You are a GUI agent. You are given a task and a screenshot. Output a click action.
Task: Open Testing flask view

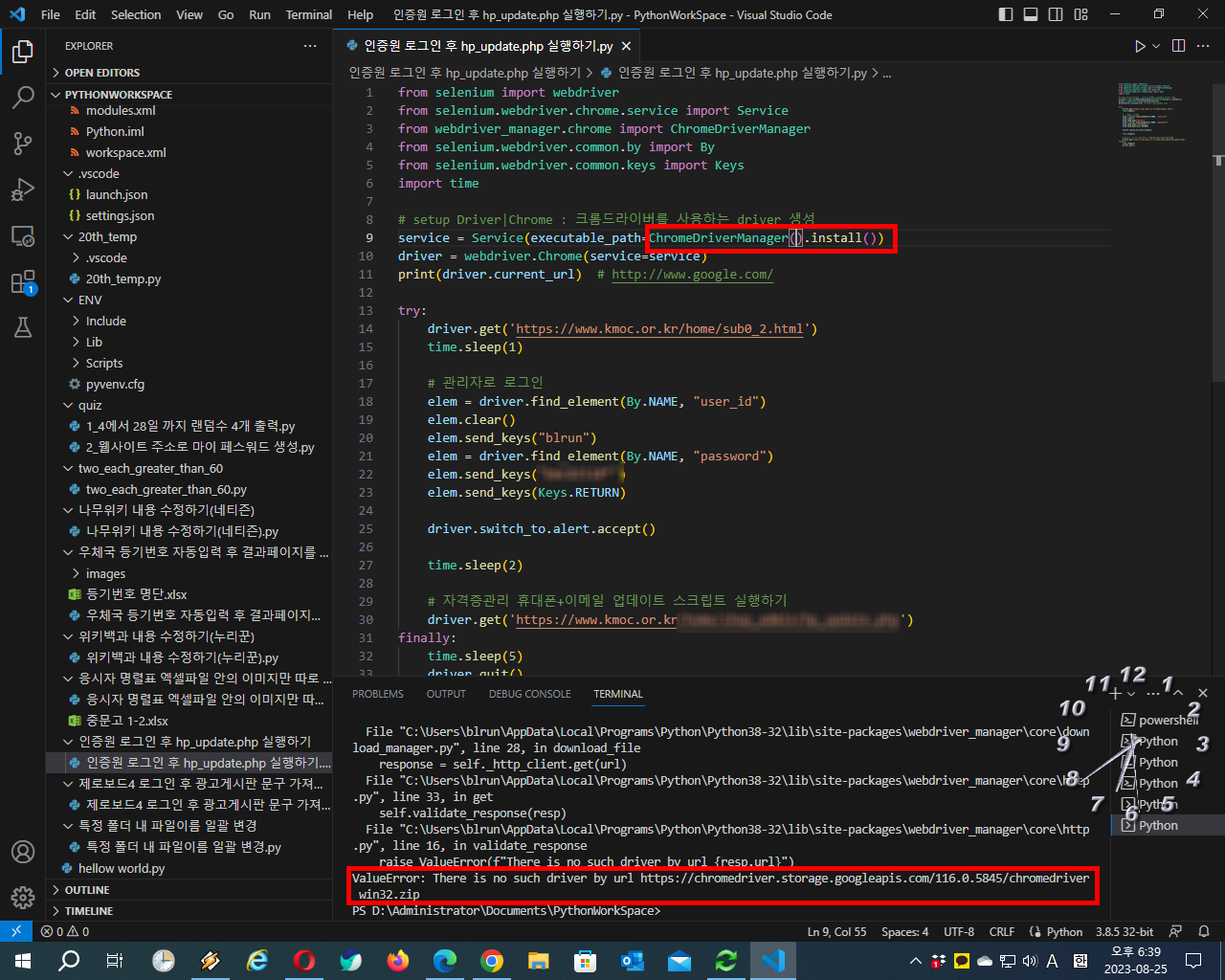[x=23, y=327]
